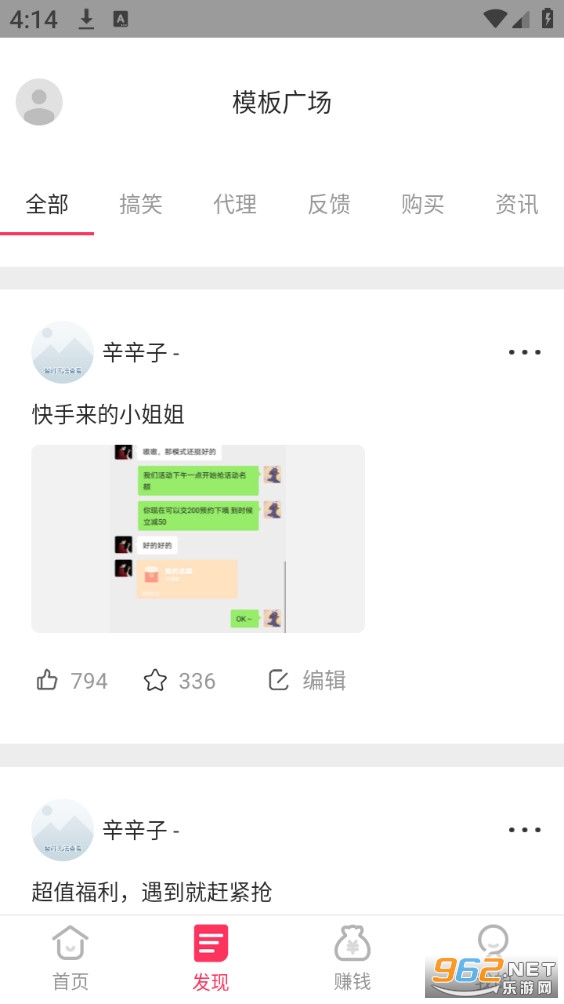Select the 全部 tab
Screen dimensions: 564x1004
[47, 204]
